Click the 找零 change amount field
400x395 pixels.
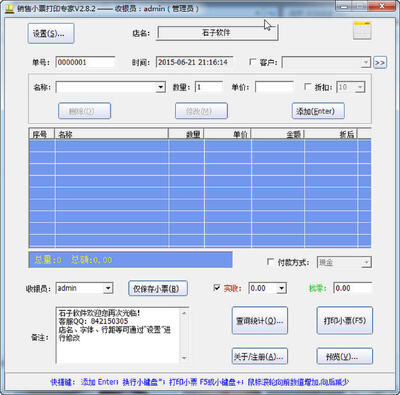click(352, 288)
